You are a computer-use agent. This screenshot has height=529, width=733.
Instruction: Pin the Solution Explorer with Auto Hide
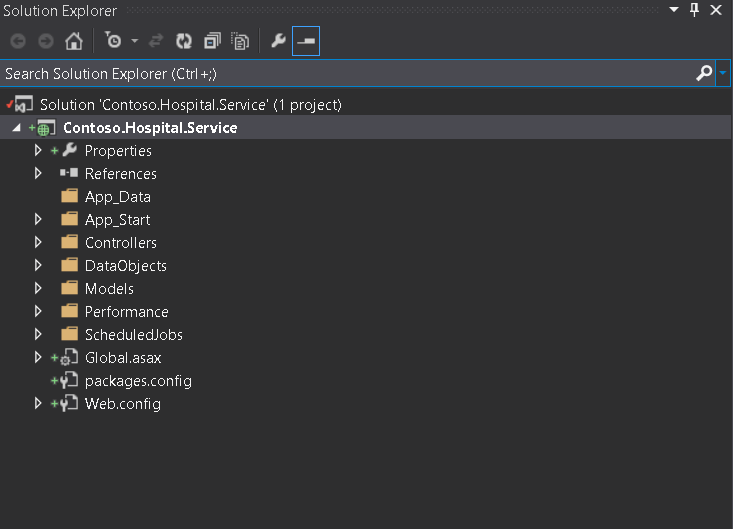coord(695,9)
